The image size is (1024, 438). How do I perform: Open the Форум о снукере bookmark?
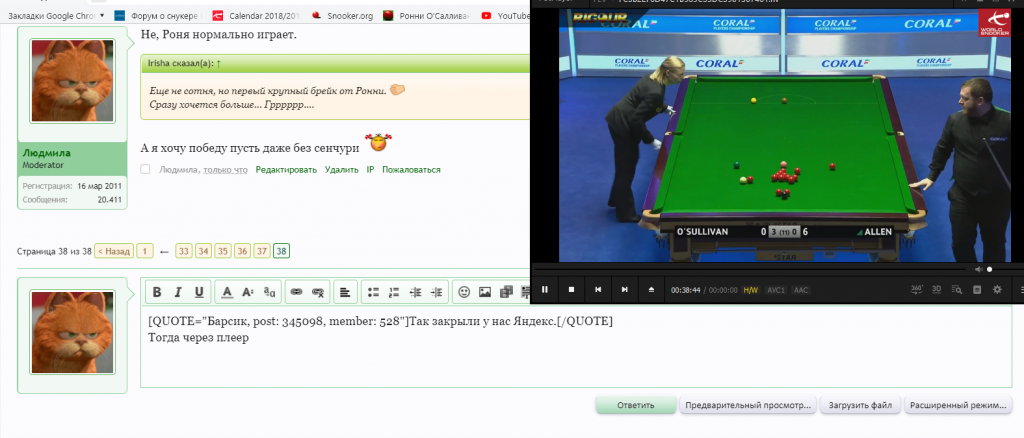coord(157,16)
